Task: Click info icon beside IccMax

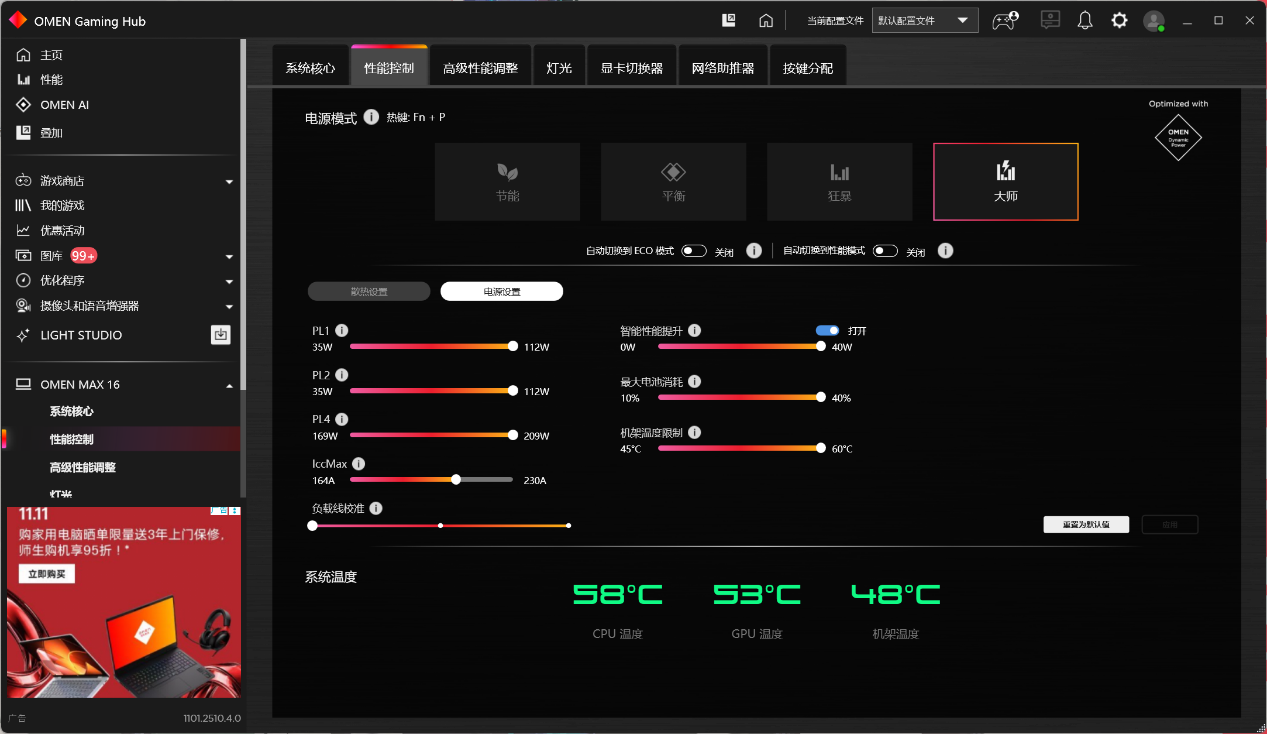Action: pyautogui.click(x=358, y=464)
